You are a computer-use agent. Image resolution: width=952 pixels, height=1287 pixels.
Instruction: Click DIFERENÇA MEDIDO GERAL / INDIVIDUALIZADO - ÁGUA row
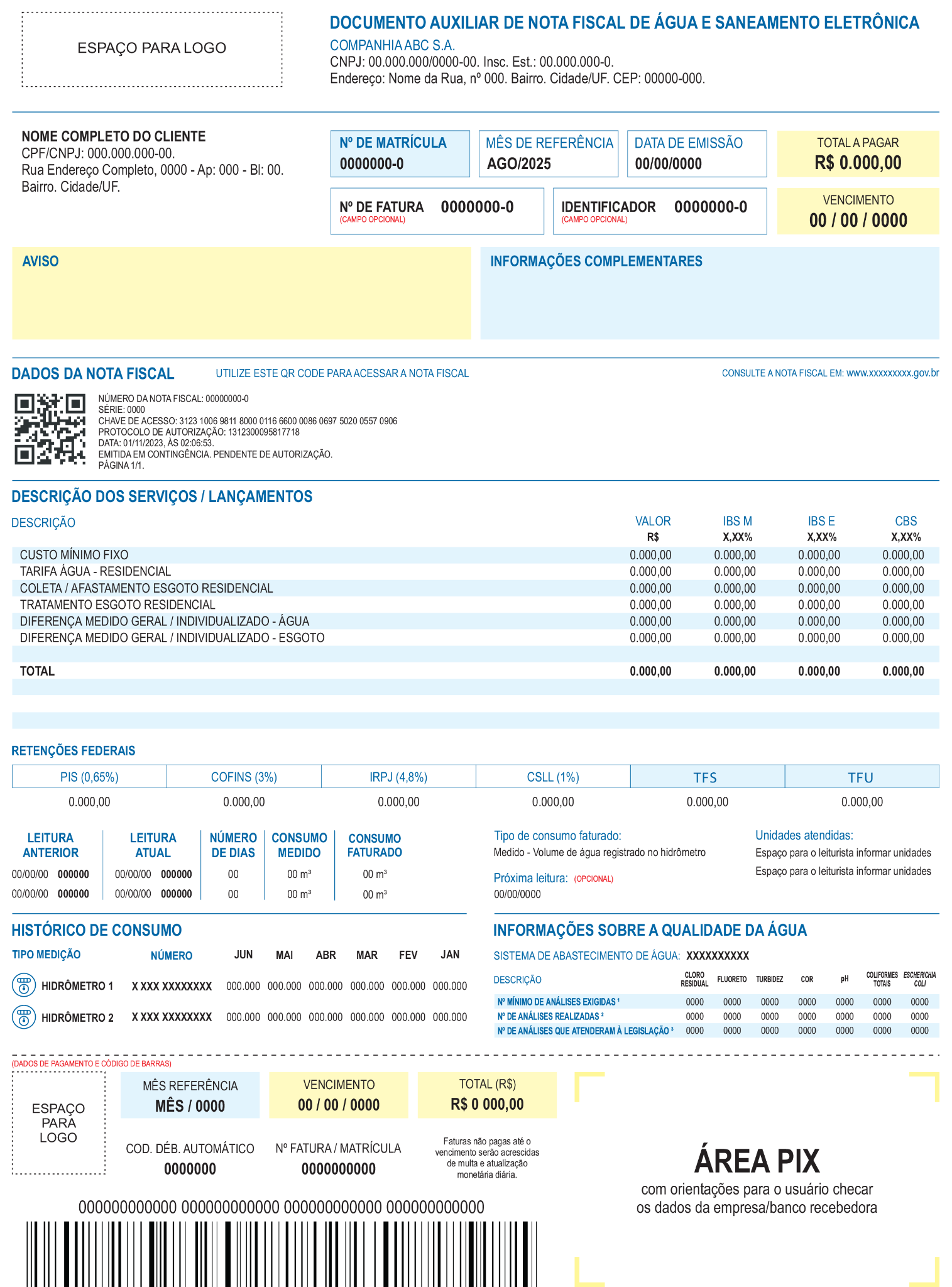click(476, 621)
